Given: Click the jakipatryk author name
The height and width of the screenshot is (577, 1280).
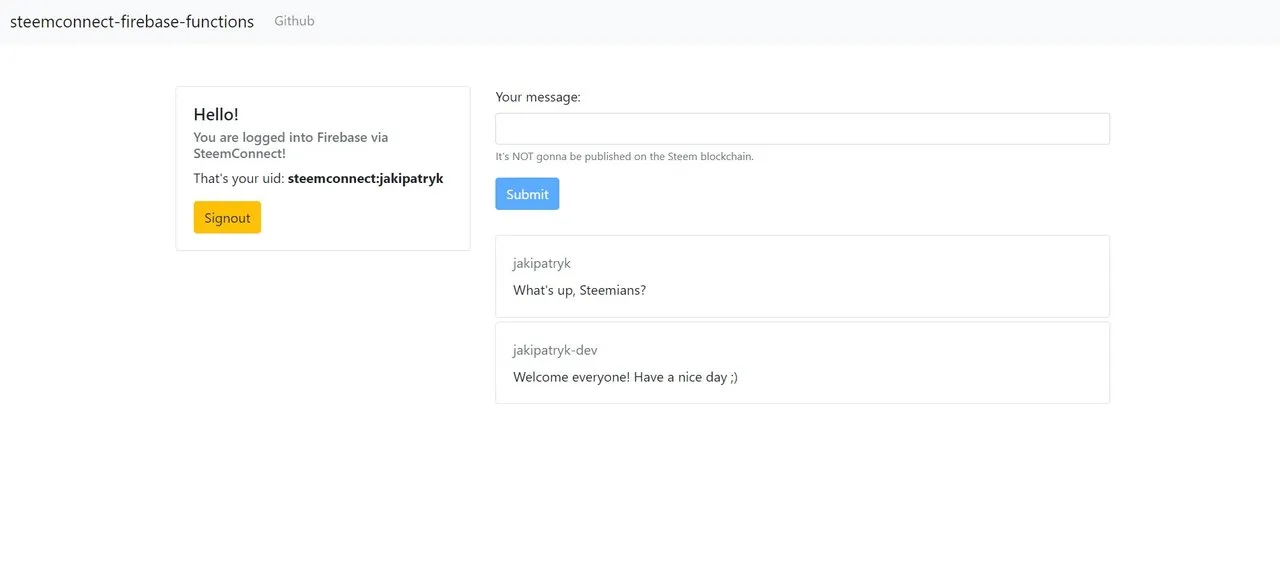Looking at the screenshot, I should (542, 263).
